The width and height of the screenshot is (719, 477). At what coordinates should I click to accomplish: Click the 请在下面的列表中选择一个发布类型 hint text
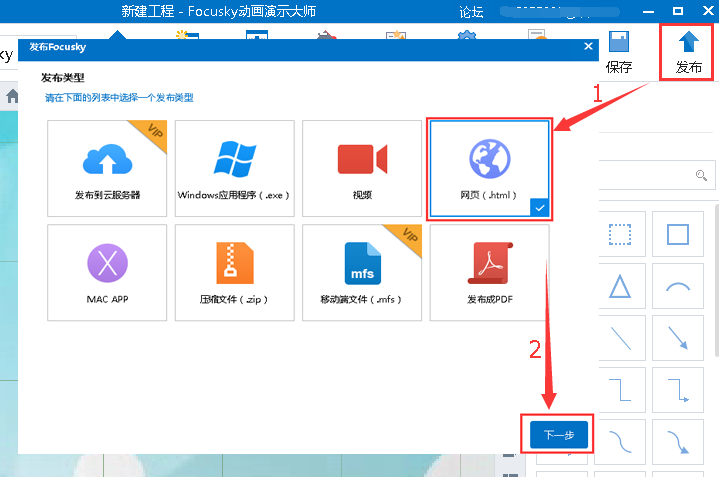119,98
